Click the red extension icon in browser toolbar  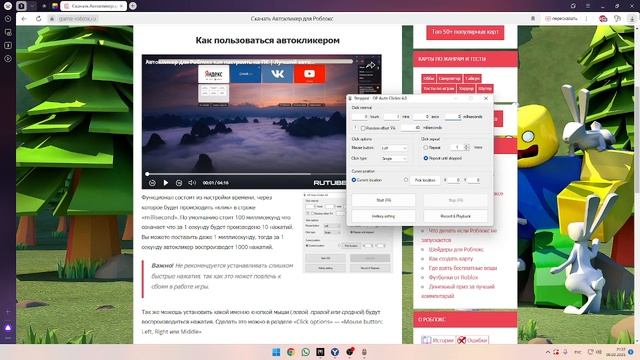tap(603, 19)
